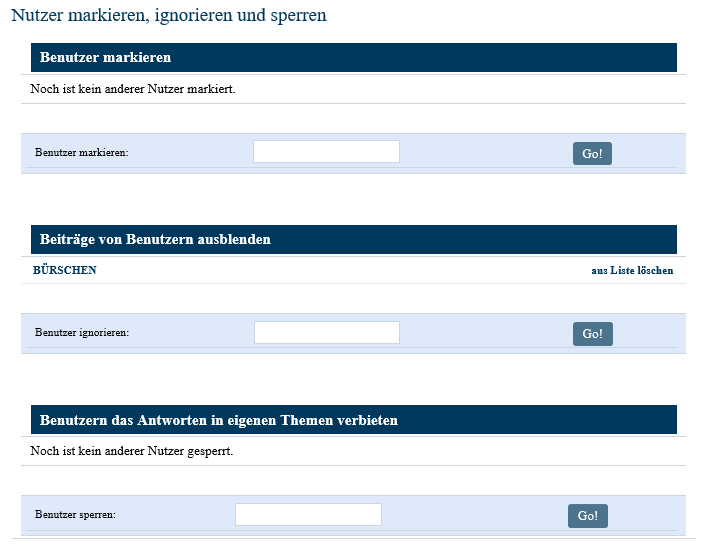Click the Benutzer markieren input field

pyautogui.click(x=326, y=152)
